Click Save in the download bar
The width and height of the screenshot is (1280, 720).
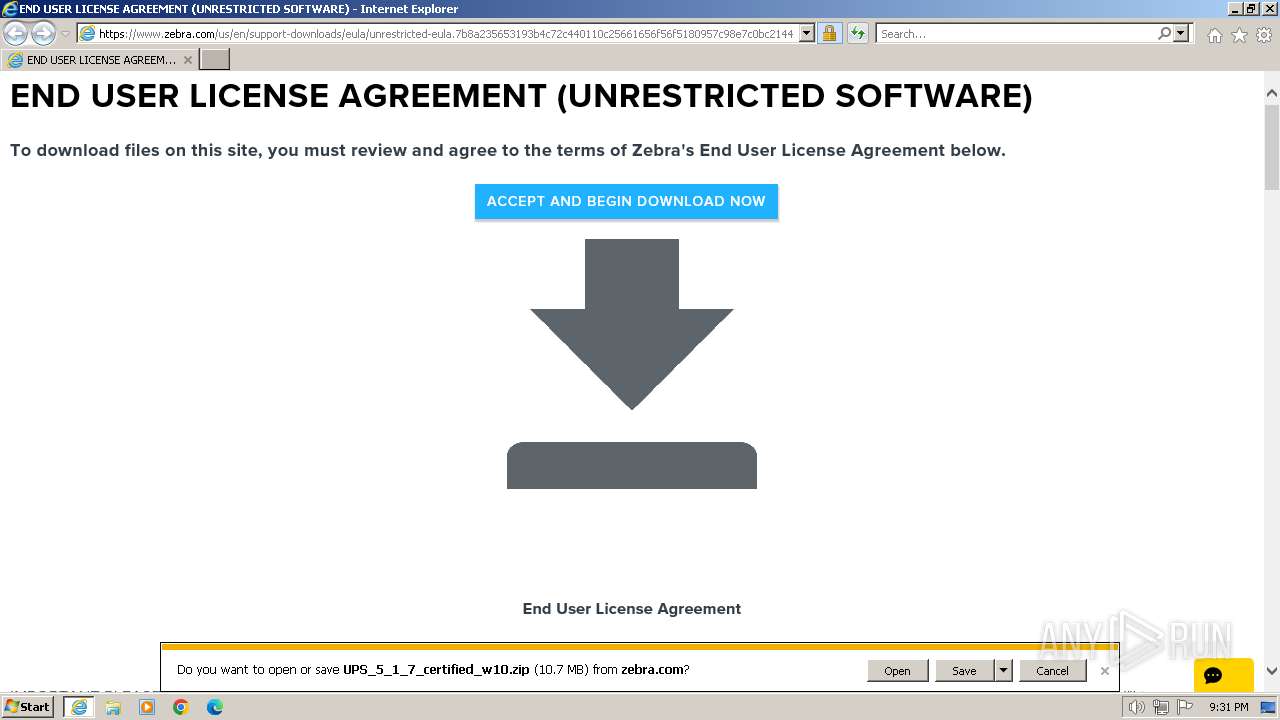point(964,670)
